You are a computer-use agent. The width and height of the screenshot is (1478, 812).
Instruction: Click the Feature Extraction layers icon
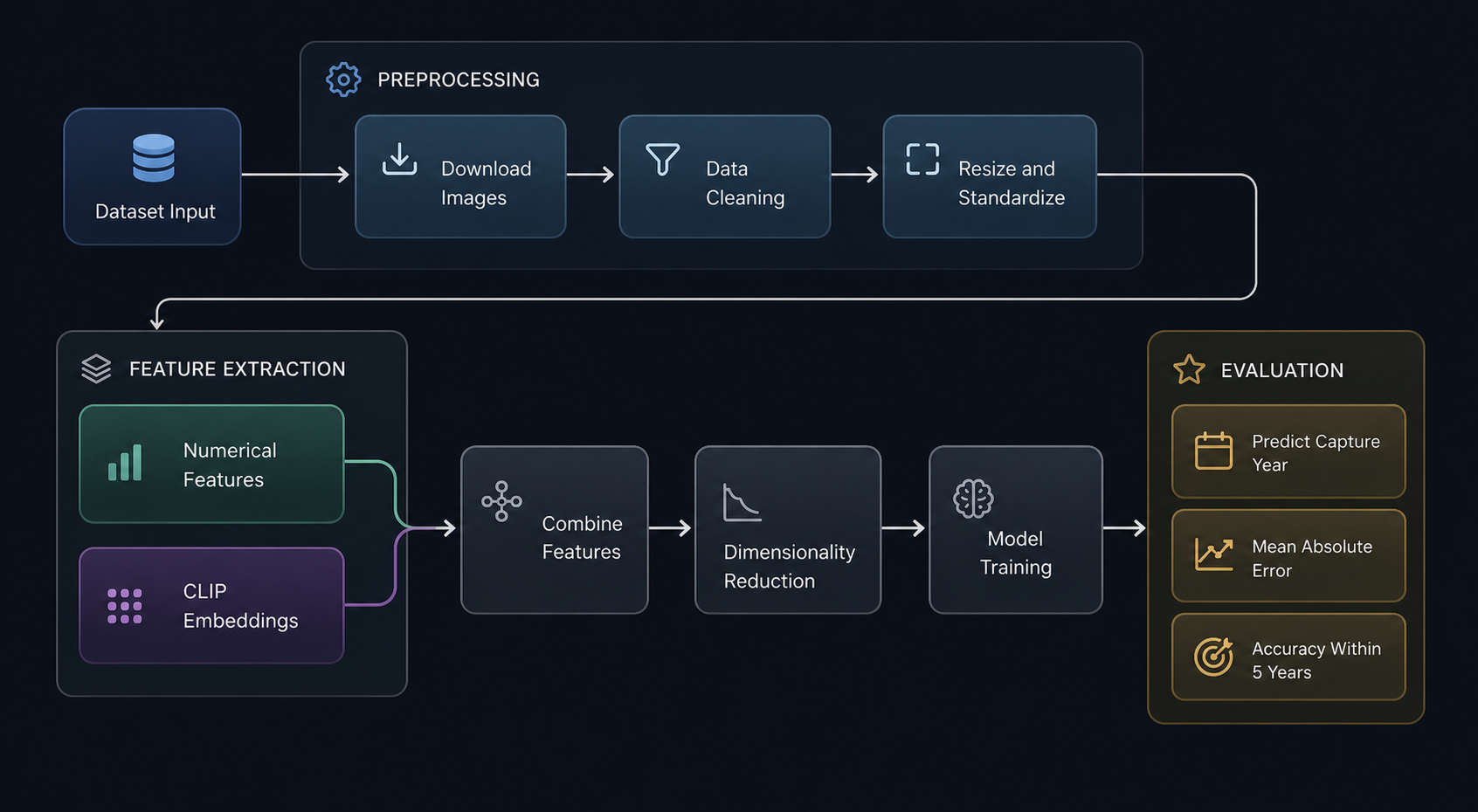(x=96, y=368)
